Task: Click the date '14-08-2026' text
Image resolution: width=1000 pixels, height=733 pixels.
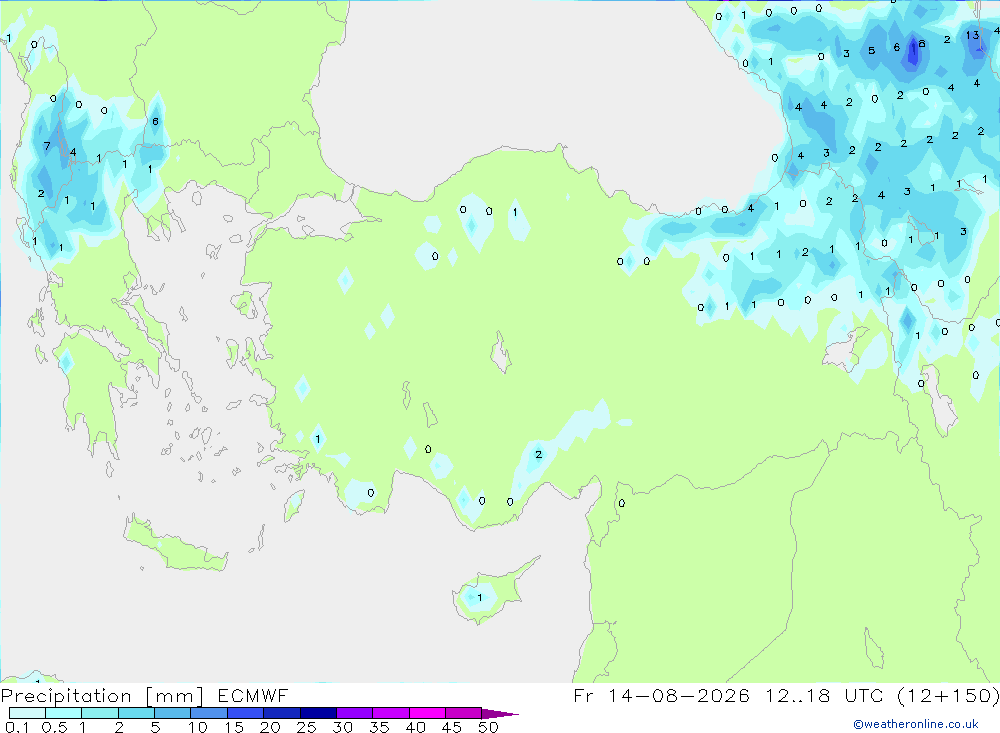Action: coord(679,695)
